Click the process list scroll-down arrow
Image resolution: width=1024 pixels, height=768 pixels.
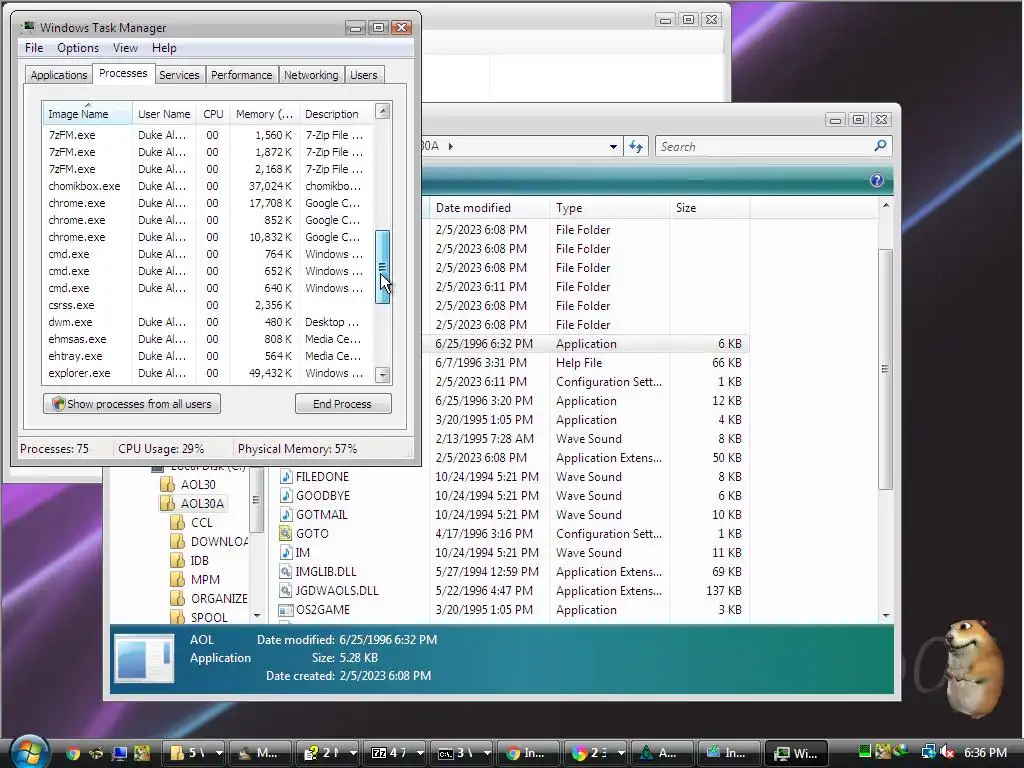point(383,374)
